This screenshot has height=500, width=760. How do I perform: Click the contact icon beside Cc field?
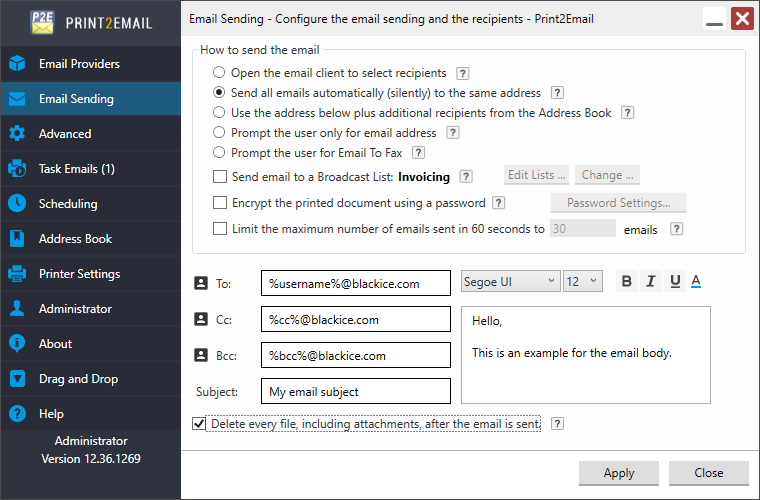pos(201,319)
